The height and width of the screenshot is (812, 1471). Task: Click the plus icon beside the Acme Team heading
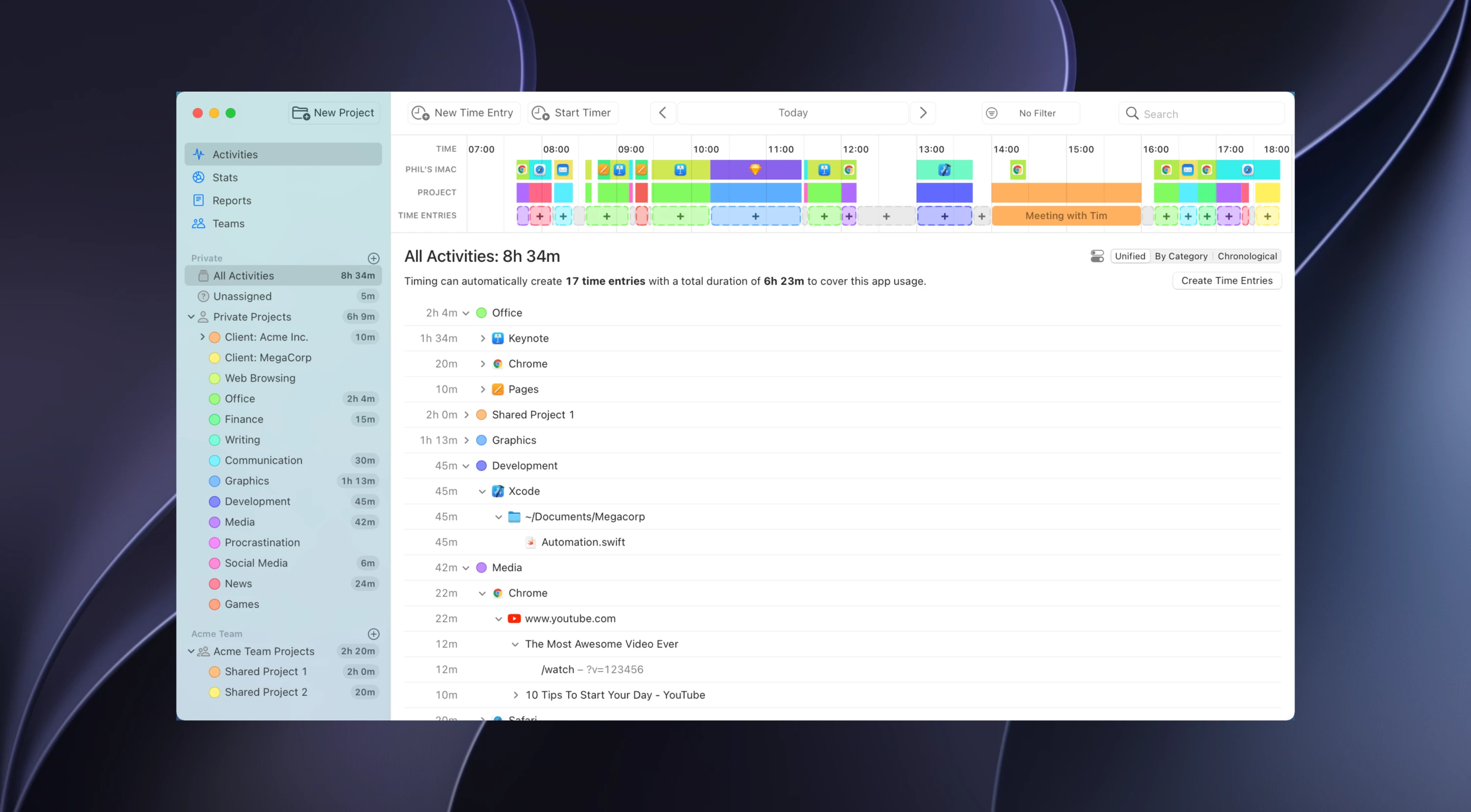pyautogui.click(x=374, y=634)
